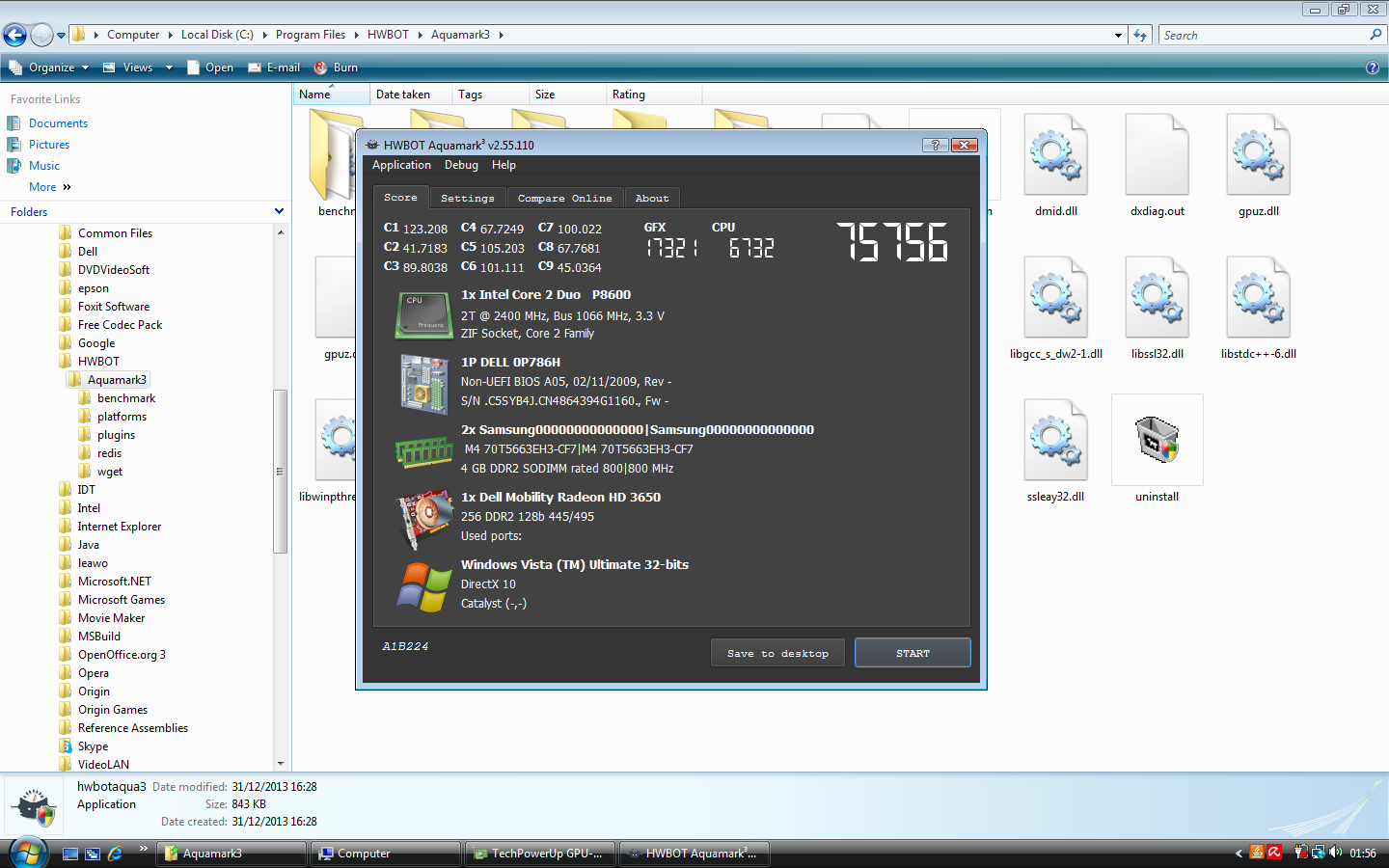Click the Explorer Back navigation arrow
The height and width of the screenshot is (868, 1389).
pyautogui.click(x=14, y=36)
